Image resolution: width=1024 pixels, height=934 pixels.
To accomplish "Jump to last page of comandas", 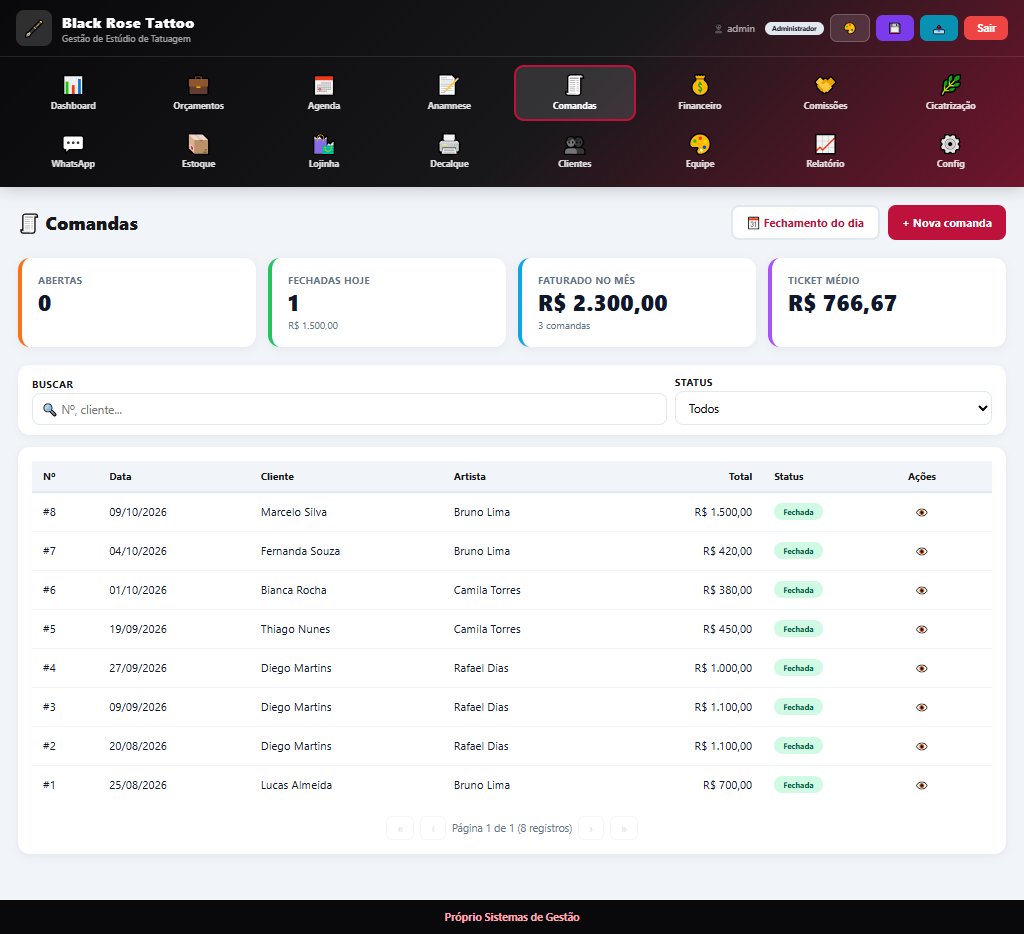I will click(x=624, y=828).
